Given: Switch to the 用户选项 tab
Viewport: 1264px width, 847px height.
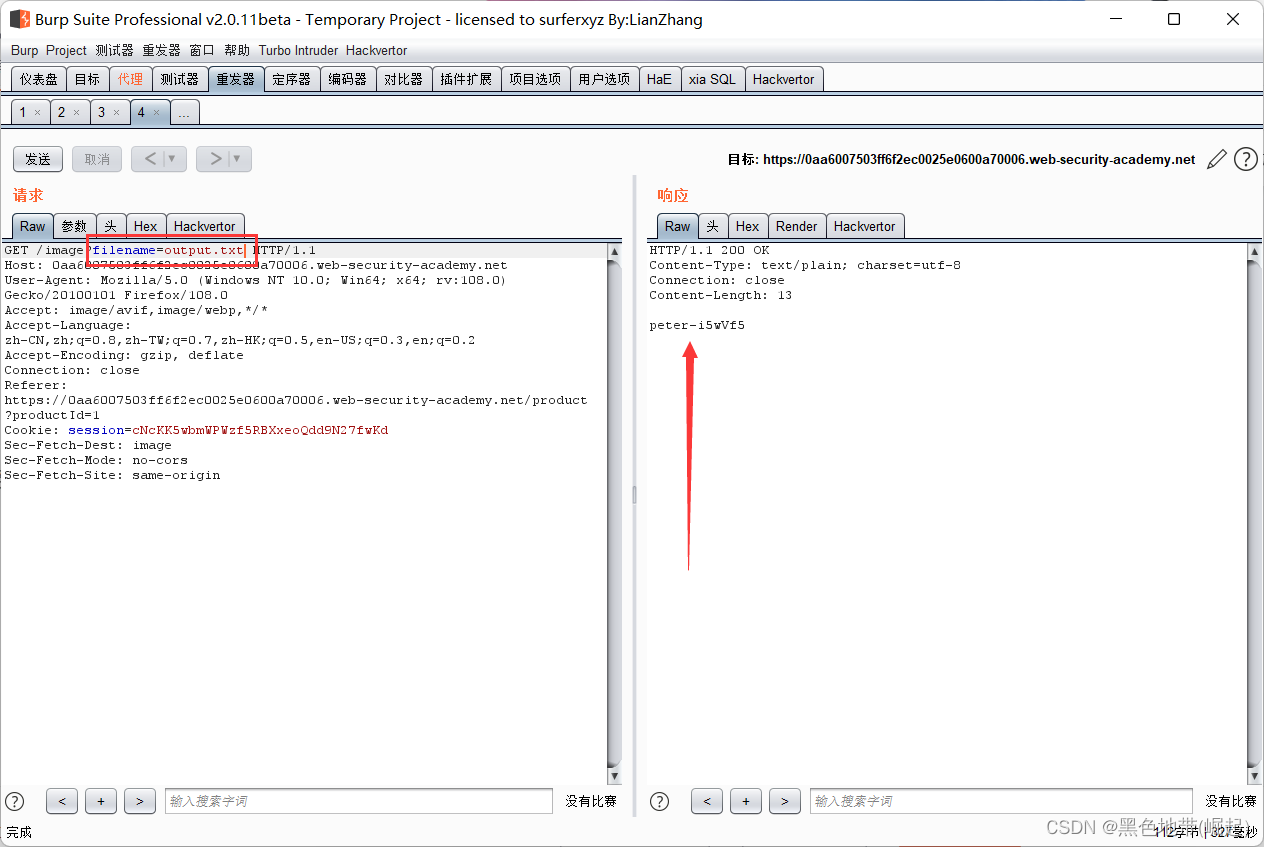Looking at the screenshot, I should click(605, 79).
